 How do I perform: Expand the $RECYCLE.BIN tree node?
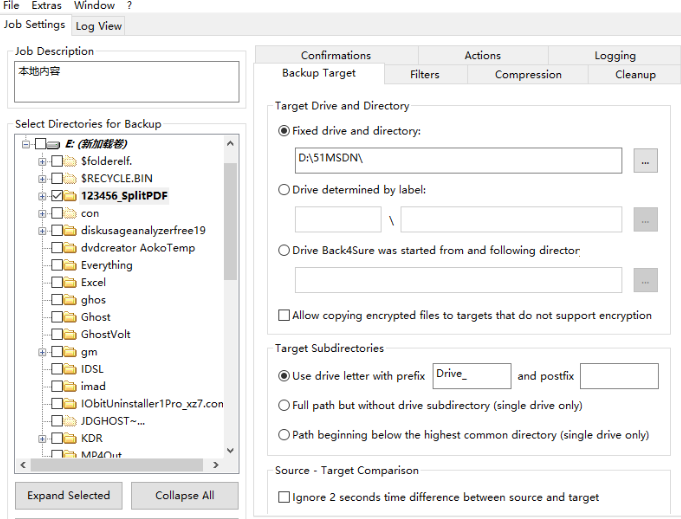click(x=42, y=179)
